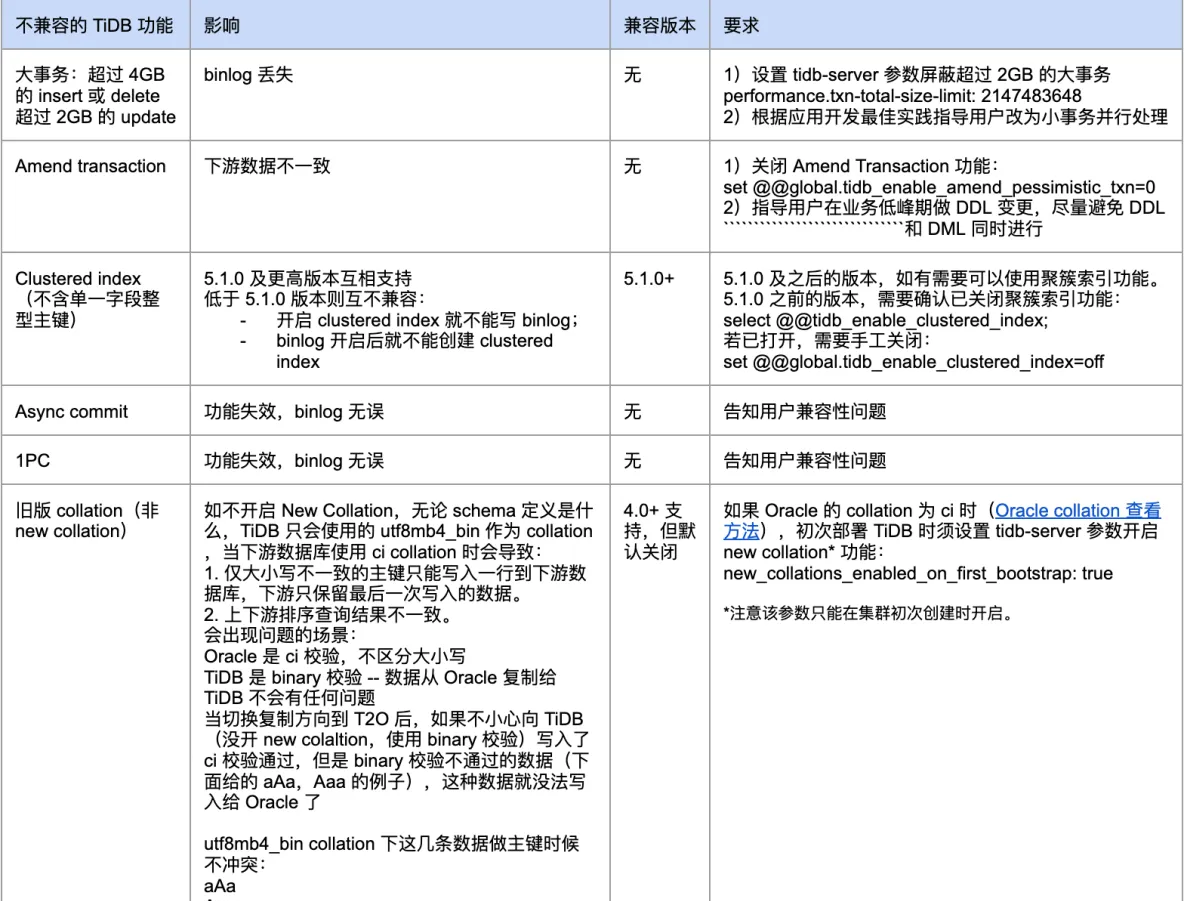This screenshot has width=1184, height=901.
Task: Click the 2. 上下游排序查询结果不一致 line
Action: [x=328, y=615]
